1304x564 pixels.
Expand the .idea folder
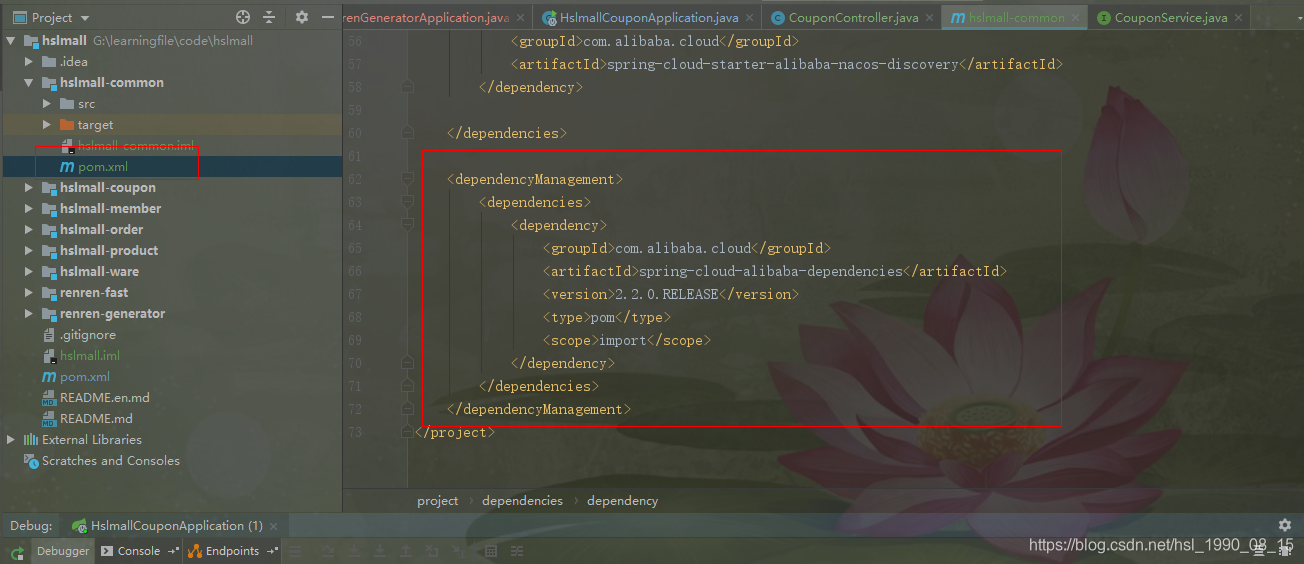point(29,62)
